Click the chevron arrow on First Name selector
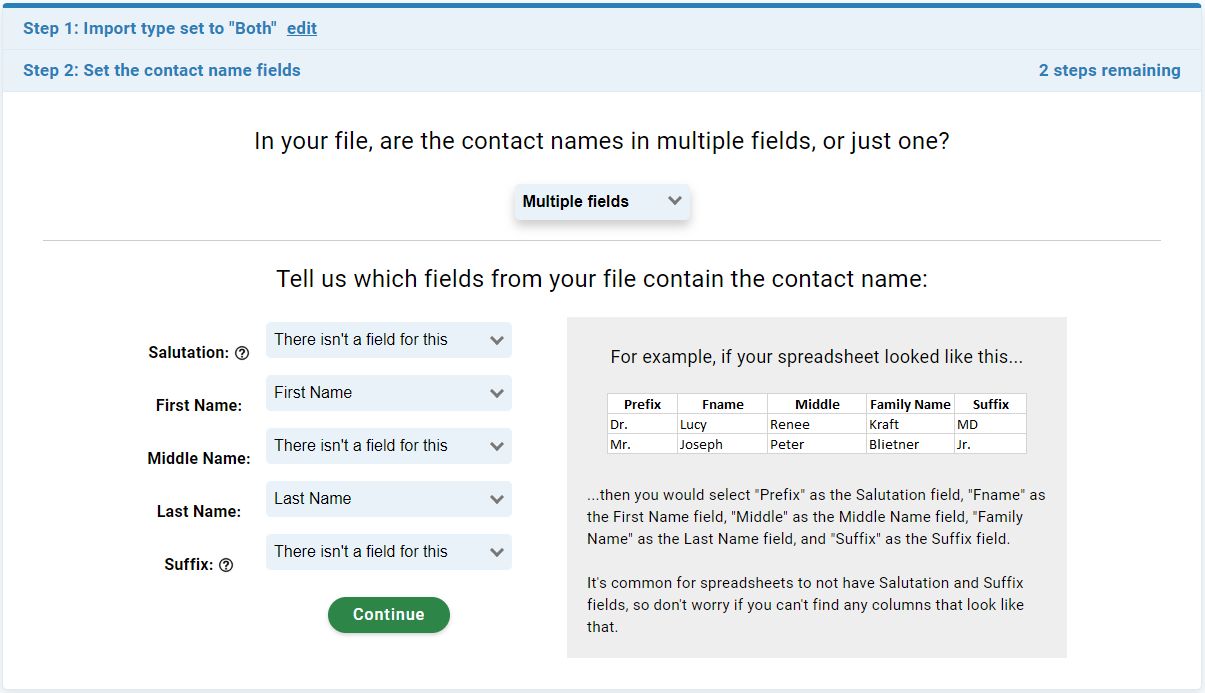The width and height of the screenshot is (1205, 693). [497, 393]
